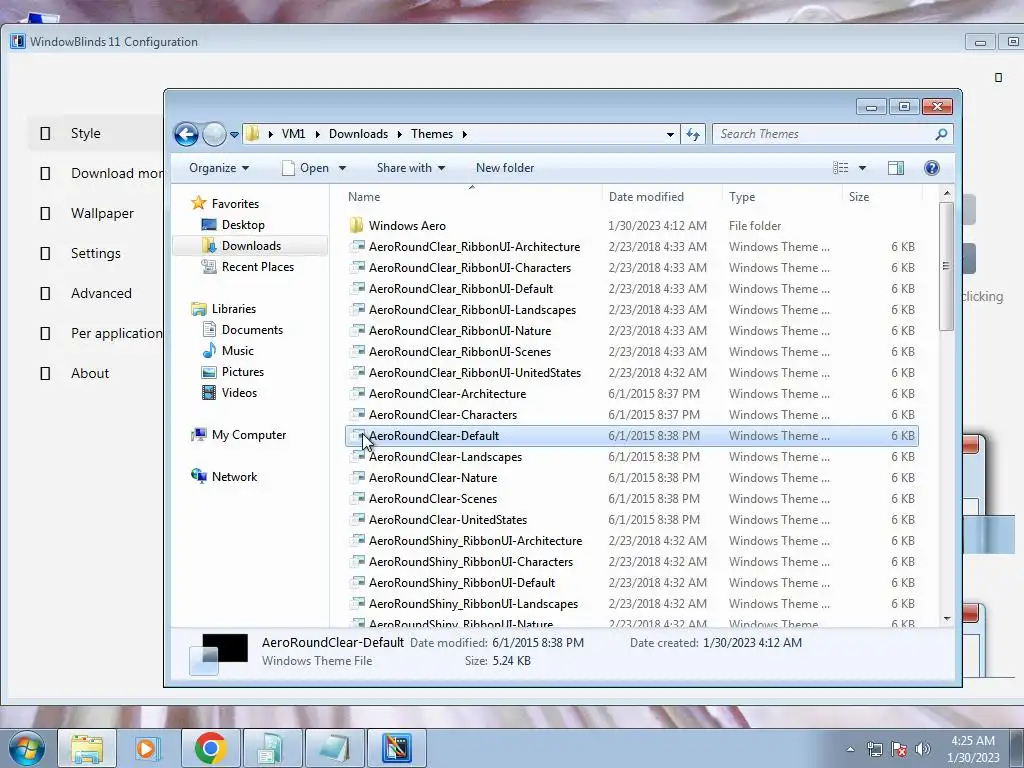The height and width of the screenshot is (768, 1024).
Task: Open Settings tab in WindowBlinds
Action: [x=95, y=253]
